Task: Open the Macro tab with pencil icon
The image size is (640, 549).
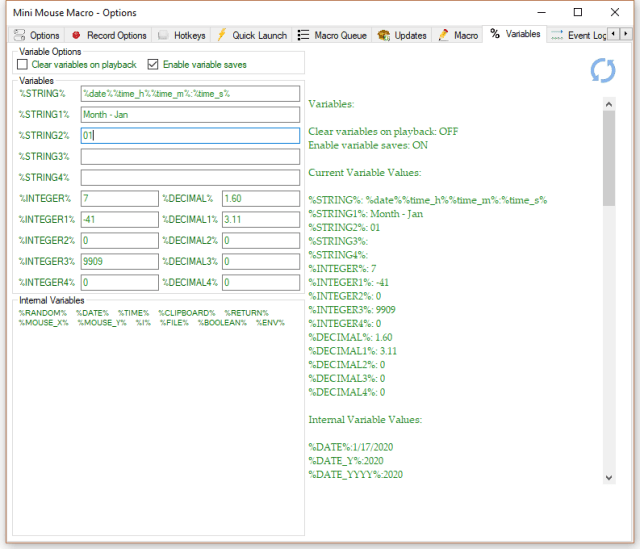Action: [458, 35]
